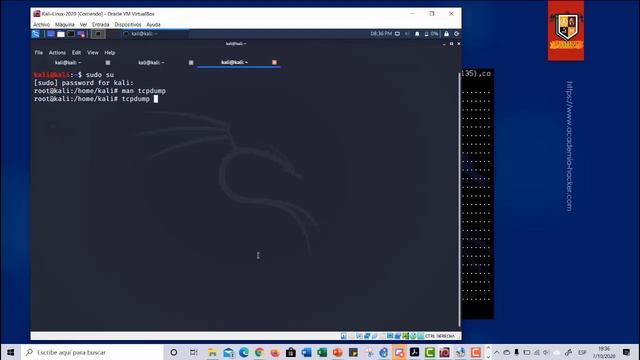Click the battery indicator in Kali panel

[431, 34]
